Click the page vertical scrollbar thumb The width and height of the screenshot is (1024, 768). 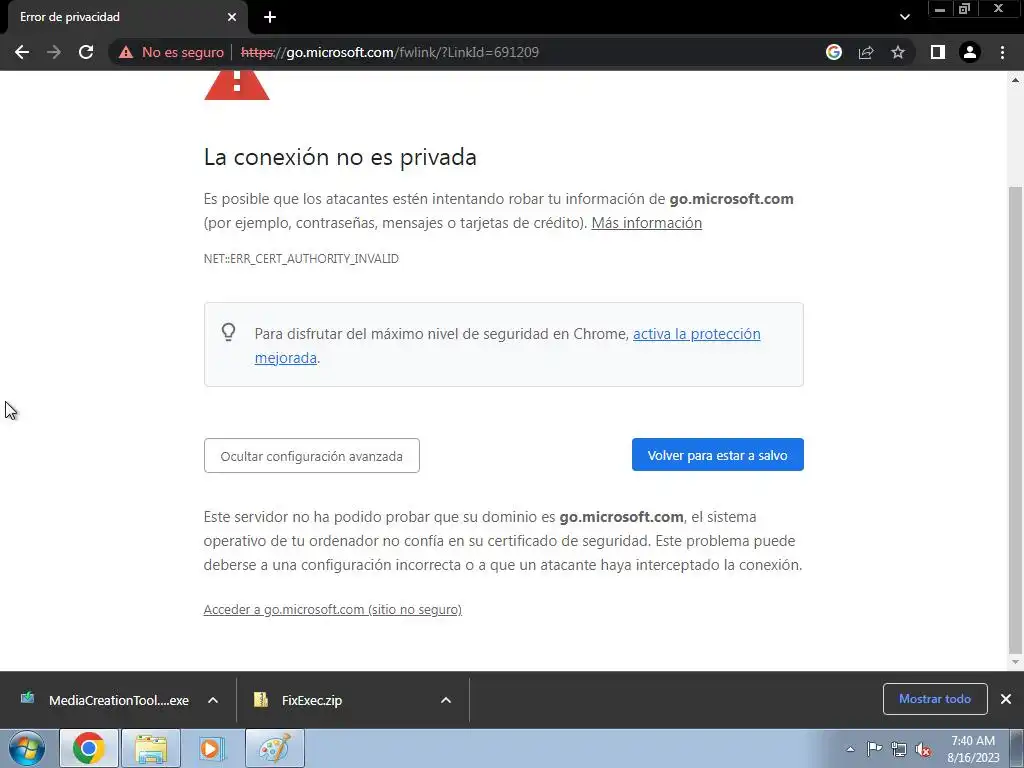1016,419
